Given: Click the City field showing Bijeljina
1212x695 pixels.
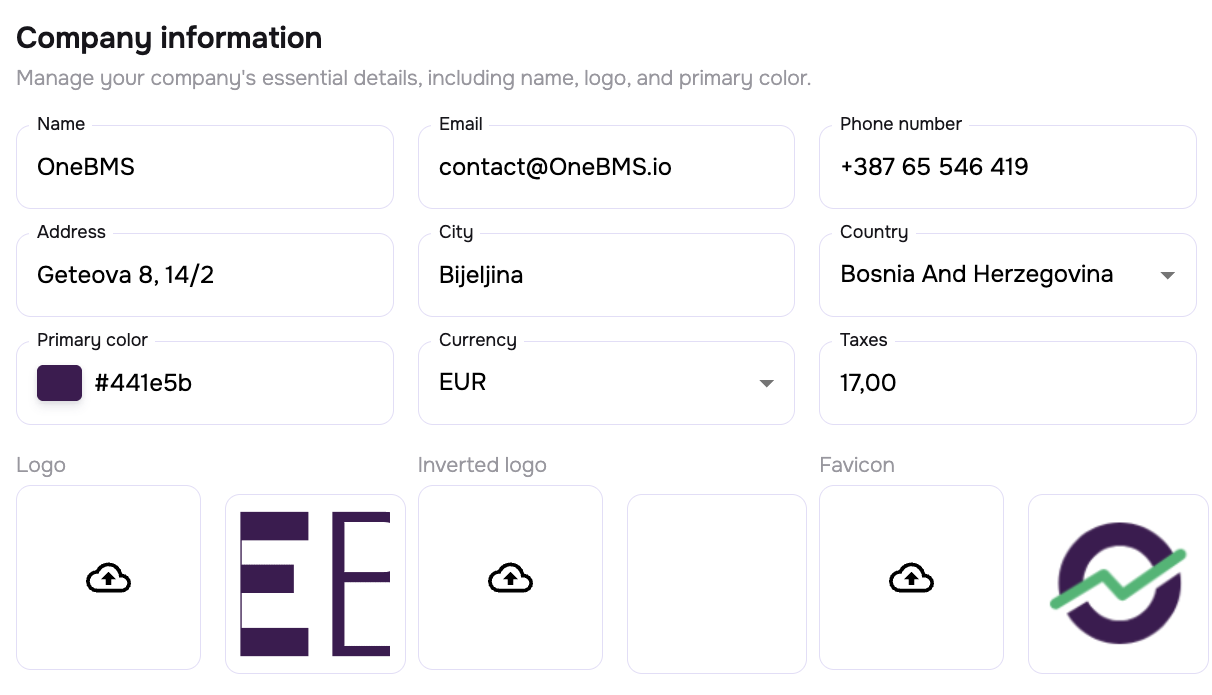Looking at the screenshot, I should (x=606, y=275).
